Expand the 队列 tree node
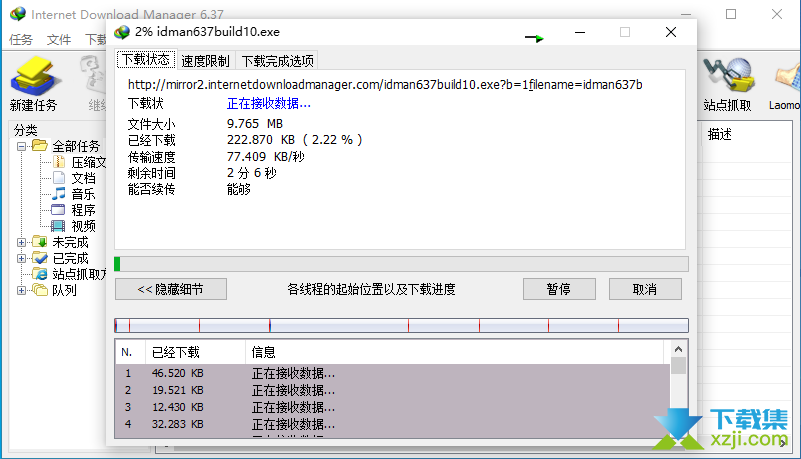Screen dimensions: 801x459 click(x=21, y=291)
